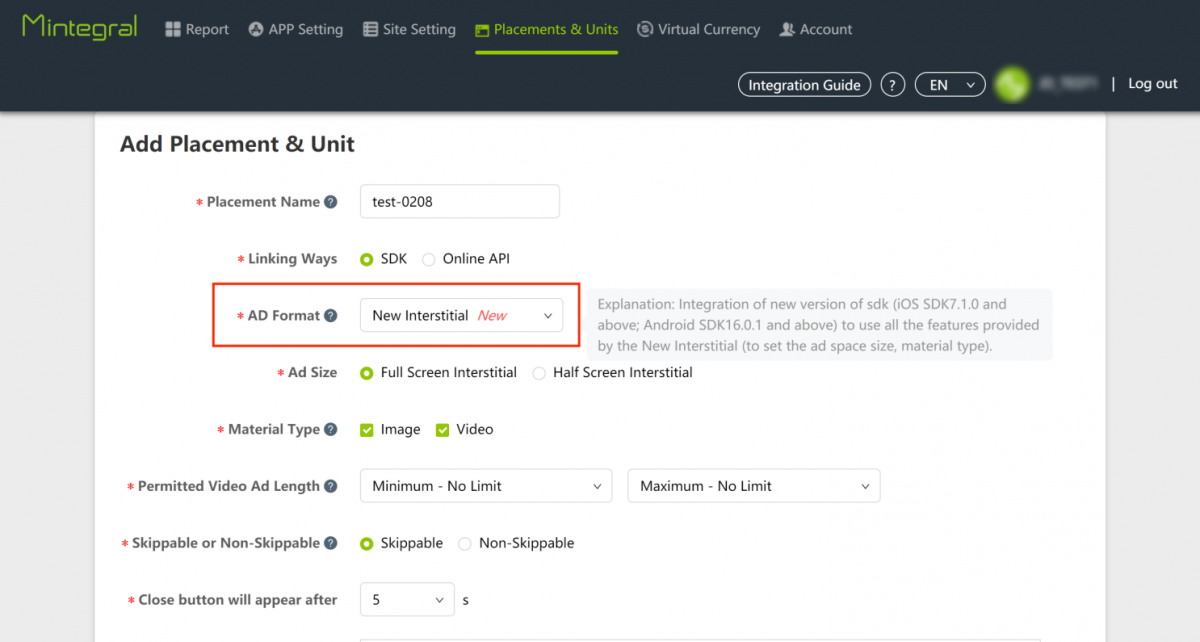This screenshot has width=1200, height=642.
Task: Open help tooltip beside Placement Name
Action: pyautogui.click(x=331, y=201)
